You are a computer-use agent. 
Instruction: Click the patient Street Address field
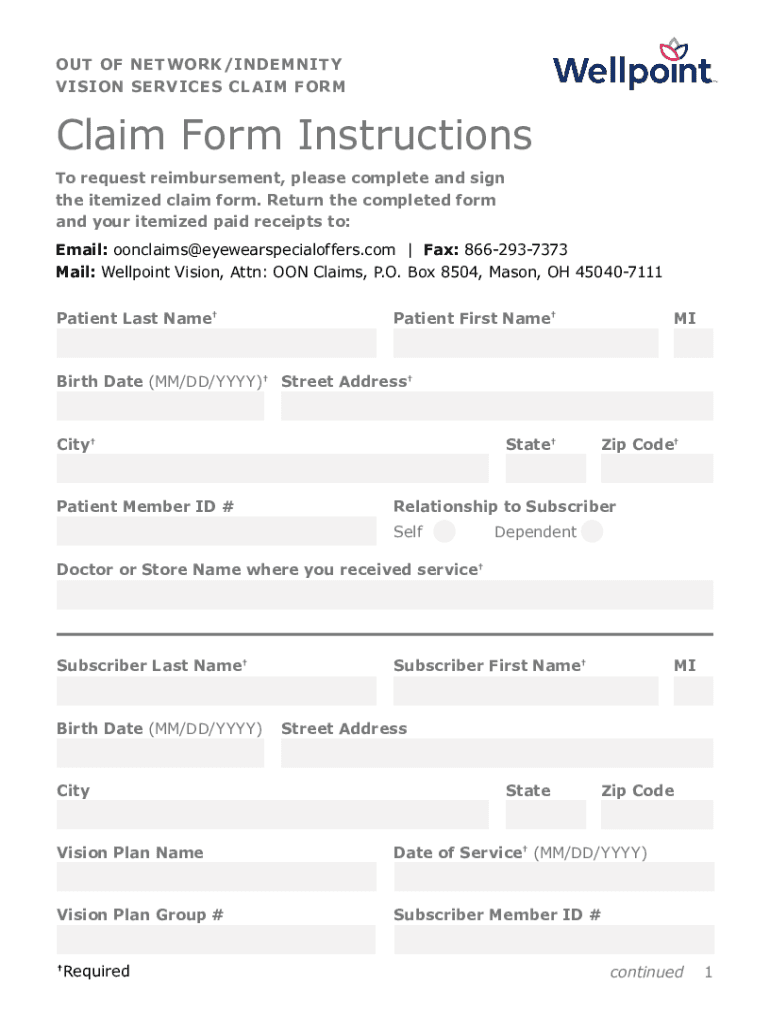pyautogui.click(x=497, y=406)
